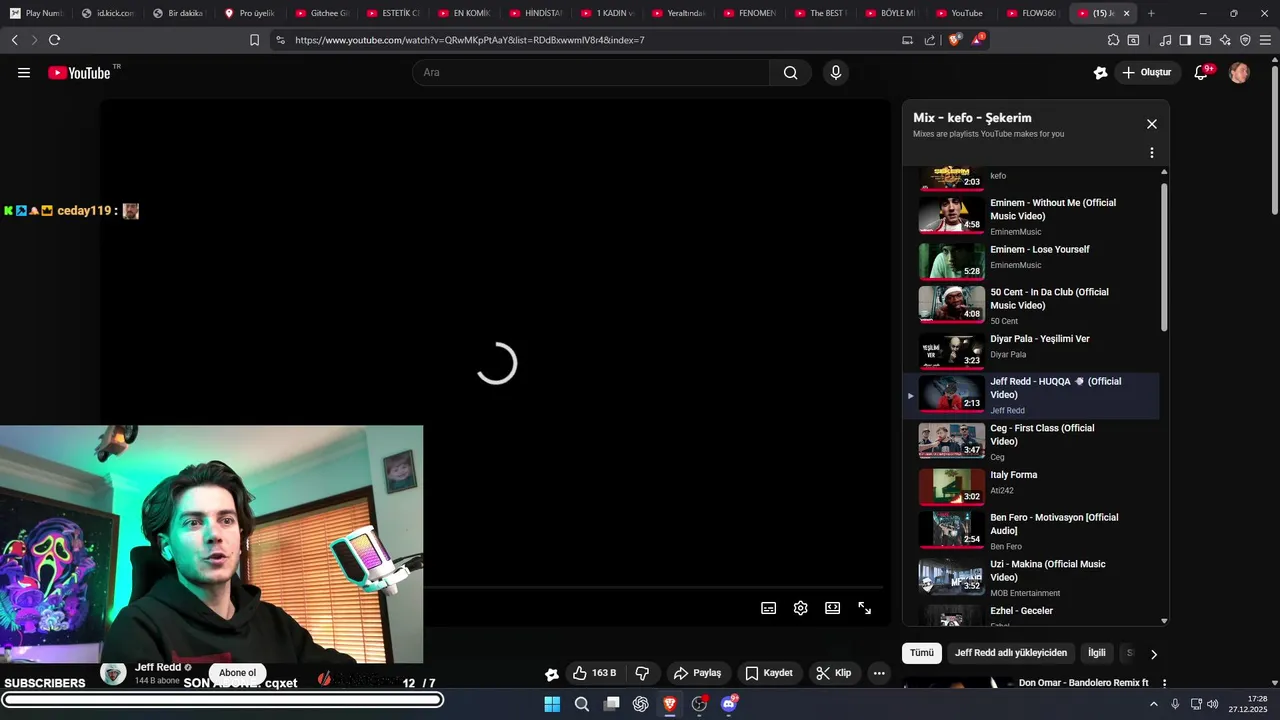
Task: Open Brave playlist music note icon
Action: (x=1165, y=40)
